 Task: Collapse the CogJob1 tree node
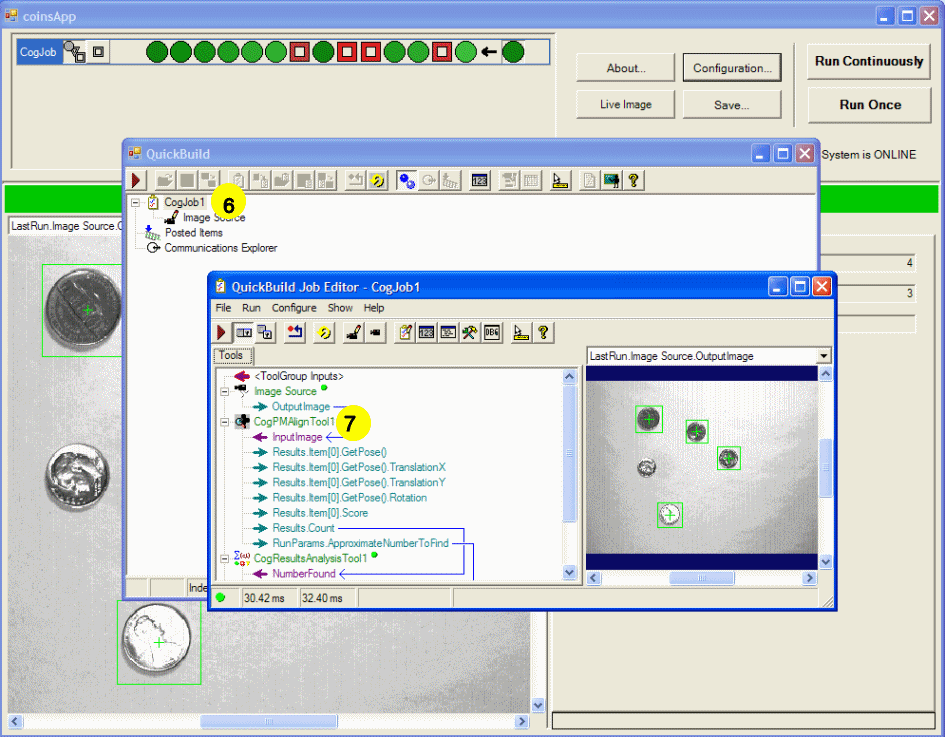pyautogui.click(x=136, y=202)
